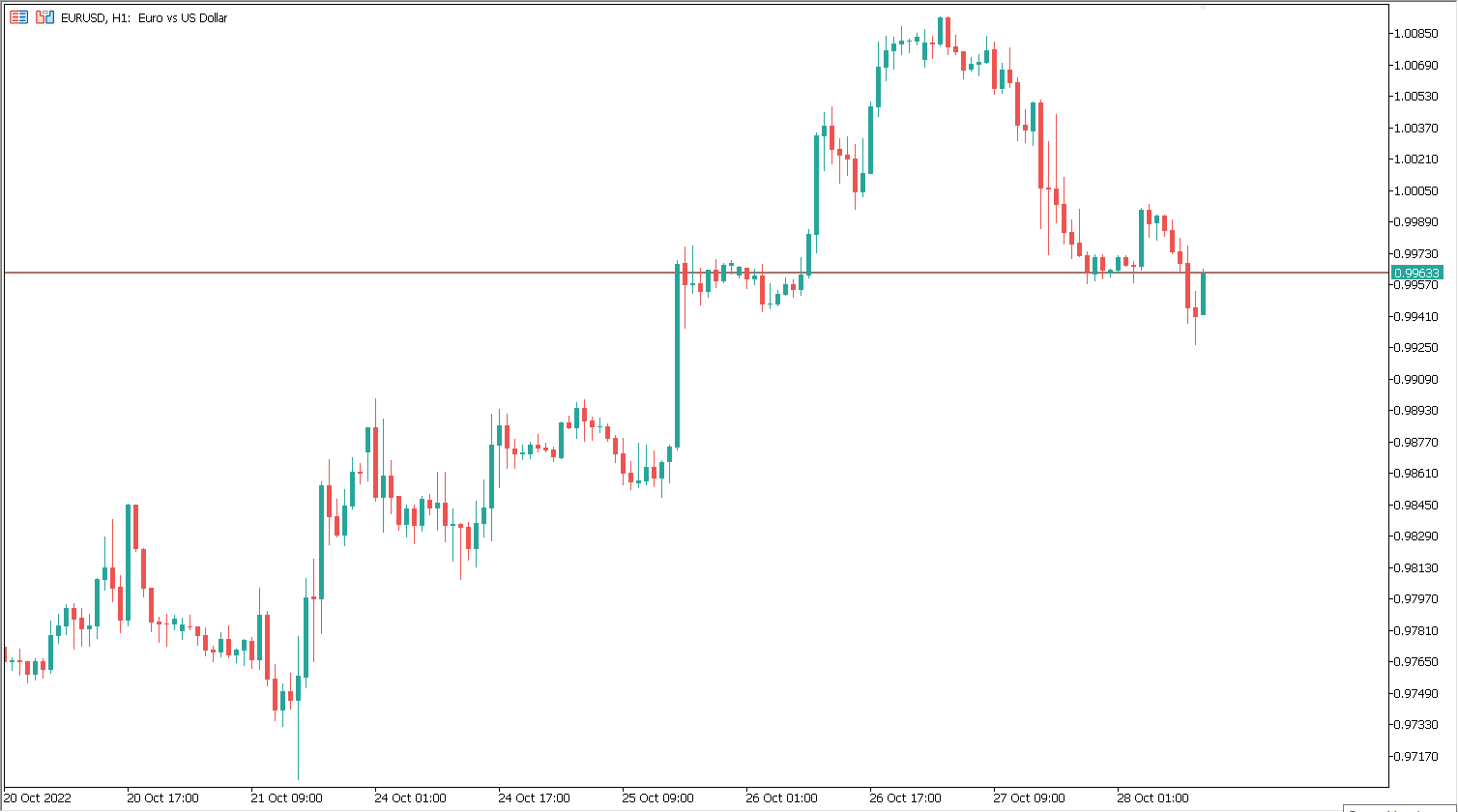Click the 24 Oct 17:00 time label
The image size is (1458, 812).
[534, 798]
